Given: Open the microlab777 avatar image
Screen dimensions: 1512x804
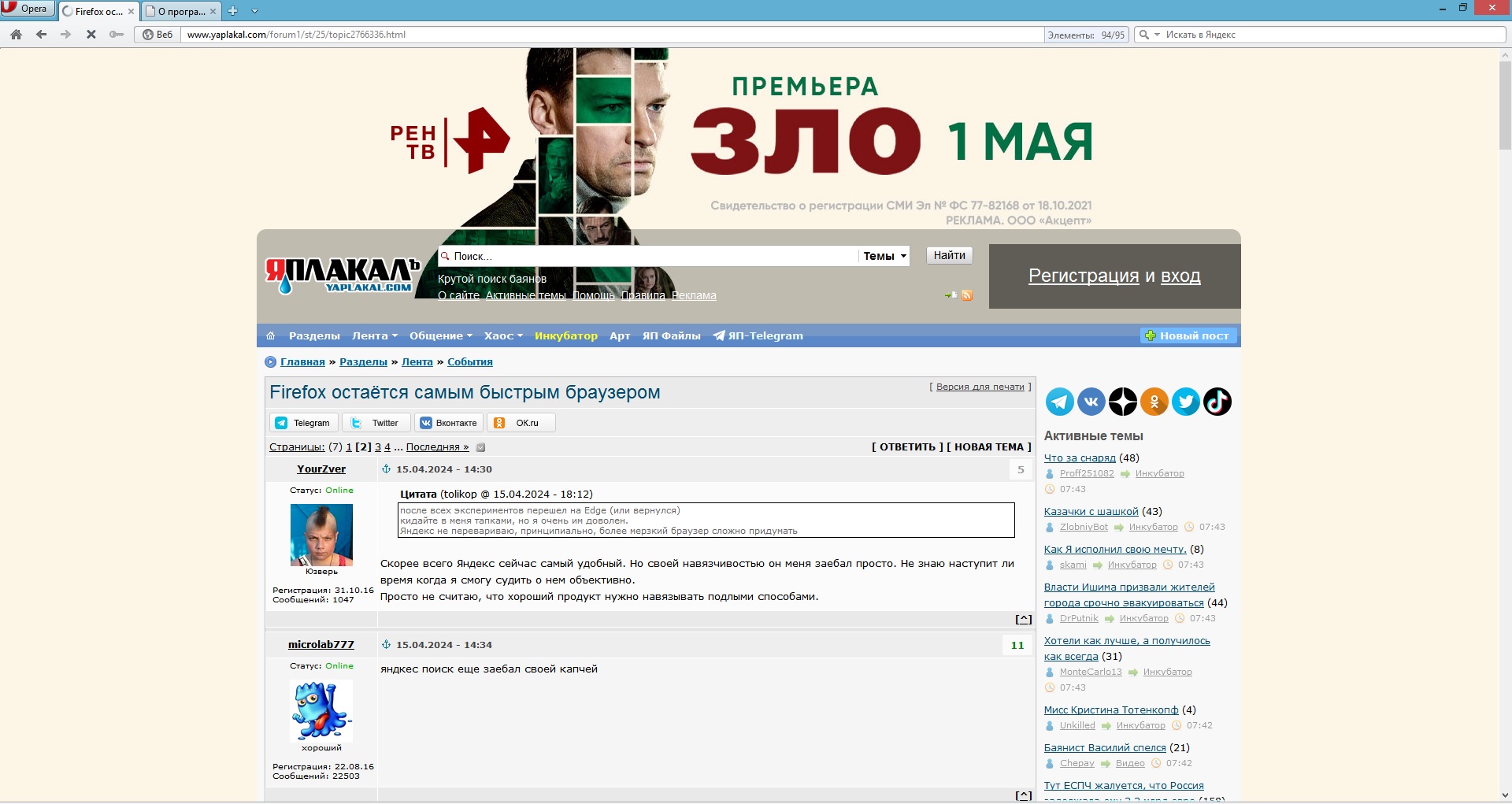Looking at the screenshot, I should [321, 711].
